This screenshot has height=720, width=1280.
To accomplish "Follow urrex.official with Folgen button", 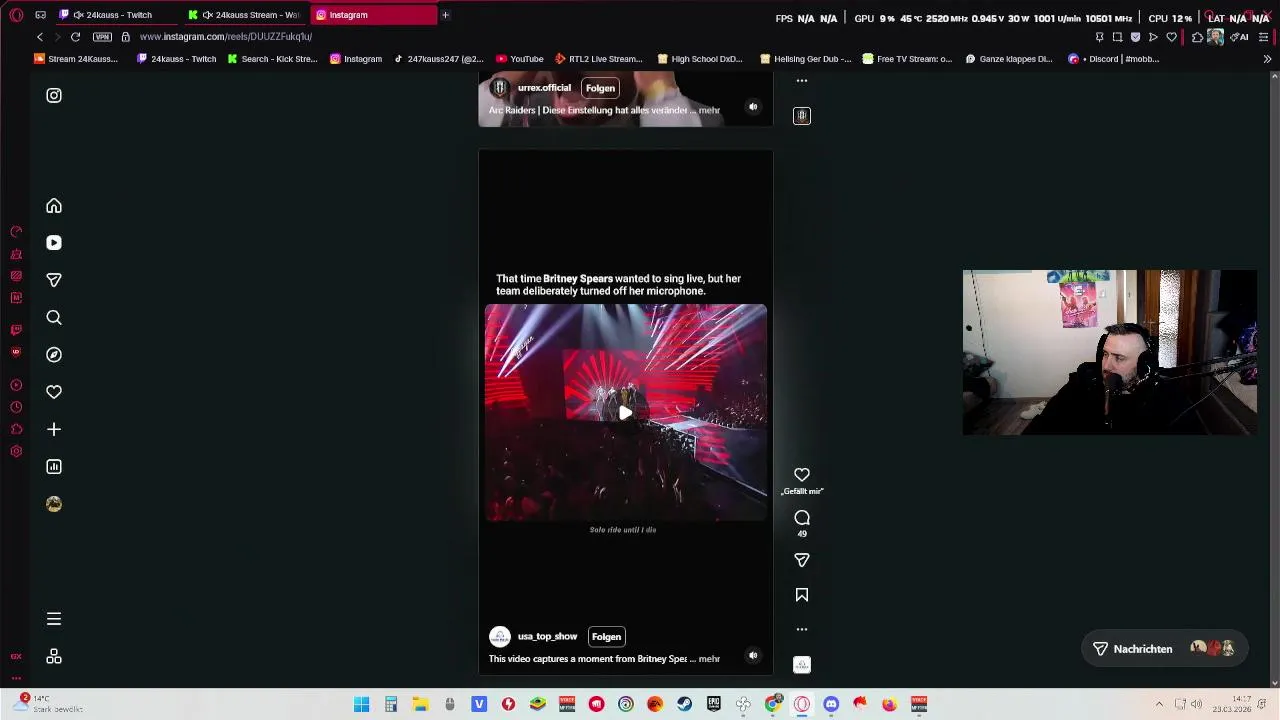I will pyautogui.click(x=600, y=88).
